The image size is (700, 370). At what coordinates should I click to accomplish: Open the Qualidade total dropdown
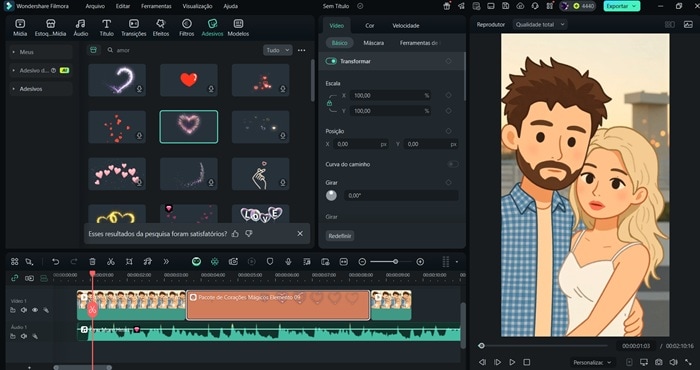[x=540, y=25]
